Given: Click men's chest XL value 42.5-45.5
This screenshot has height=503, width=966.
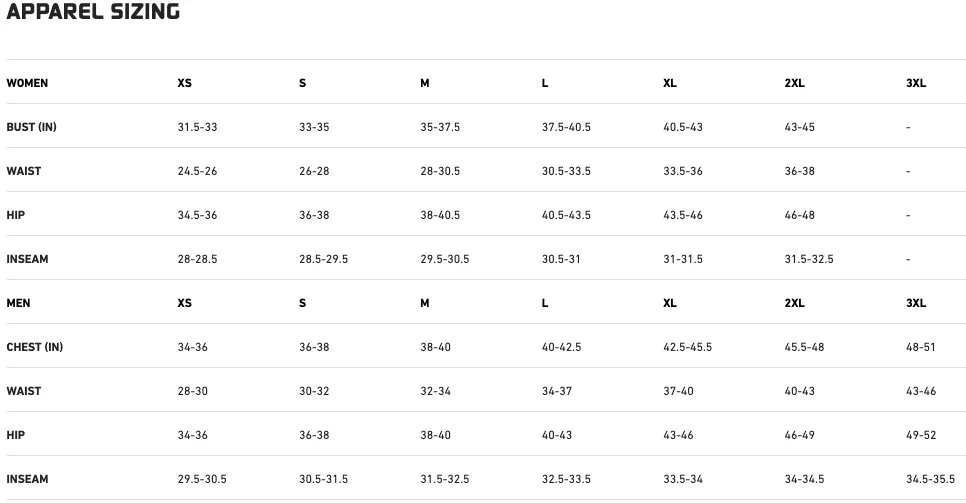Looking at the screenshot, I should click(x=688, y=347).
